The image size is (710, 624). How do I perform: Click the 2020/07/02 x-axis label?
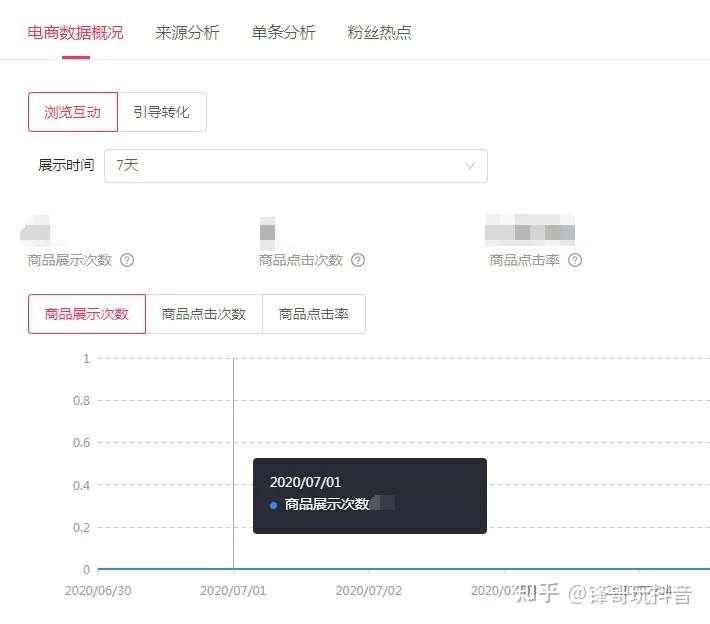tap(369, 590)
